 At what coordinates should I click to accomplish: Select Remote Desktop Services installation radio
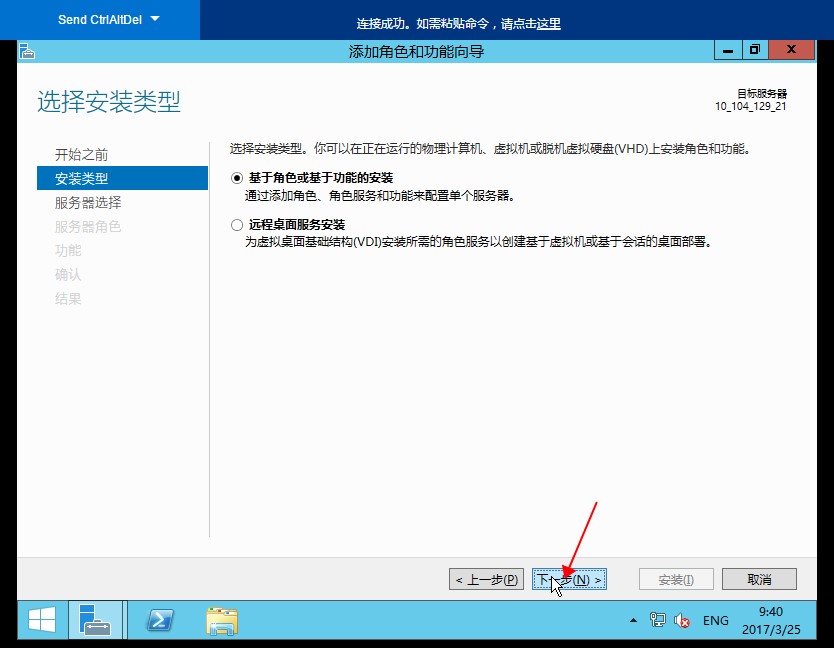(237, 225)
